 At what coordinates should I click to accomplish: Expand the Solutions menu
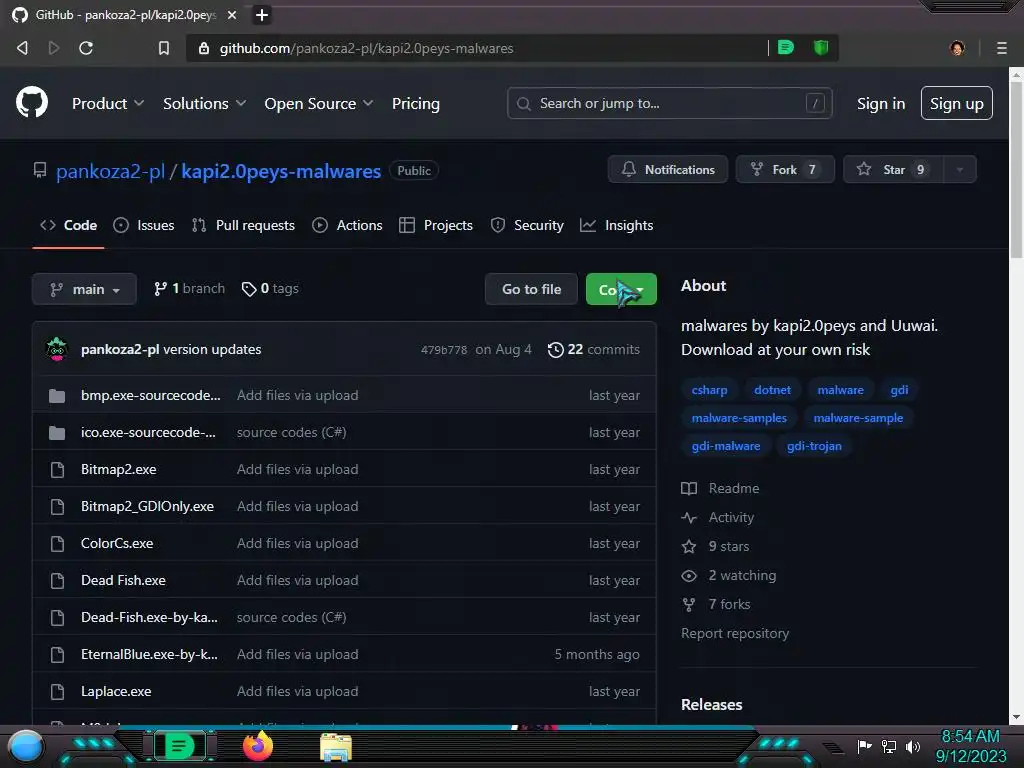click(204, 103)
